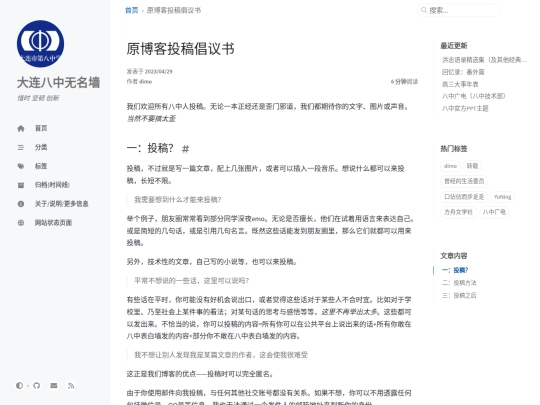This screenshot has width=540, height=405.
Task: Open 网站状态页面 menu item
Action: (x=53, y=223)
